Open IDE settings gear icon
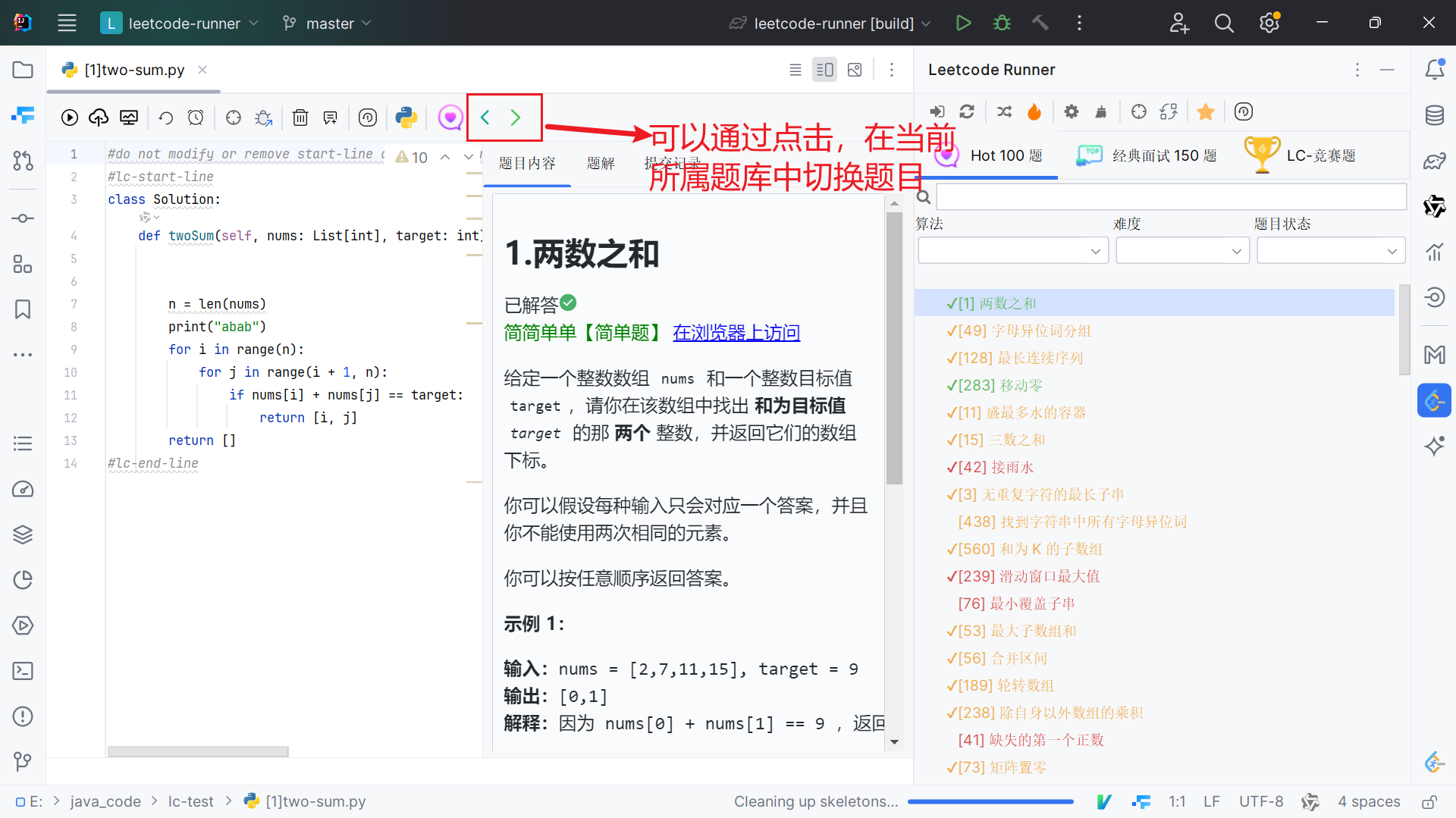1456x818 pixels. point(1269,23)
